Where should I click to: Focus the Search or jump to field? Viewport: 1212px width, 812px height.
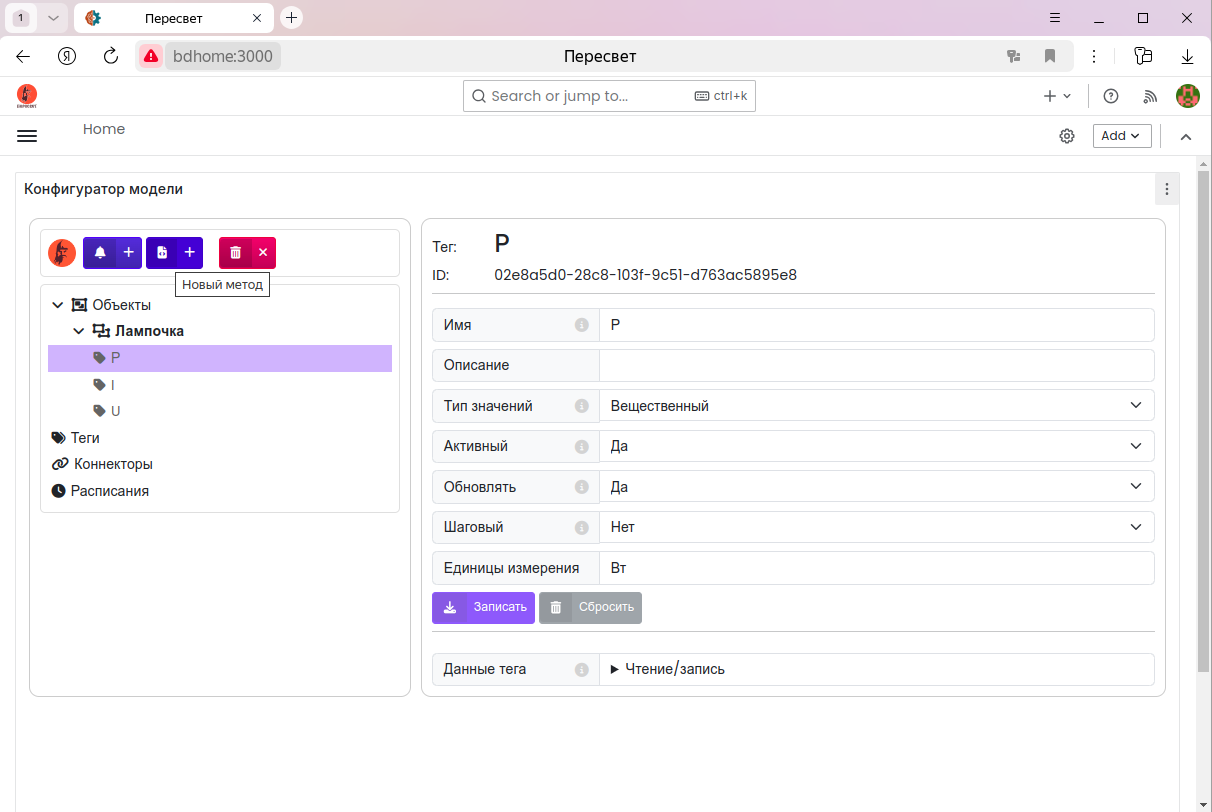609,96
